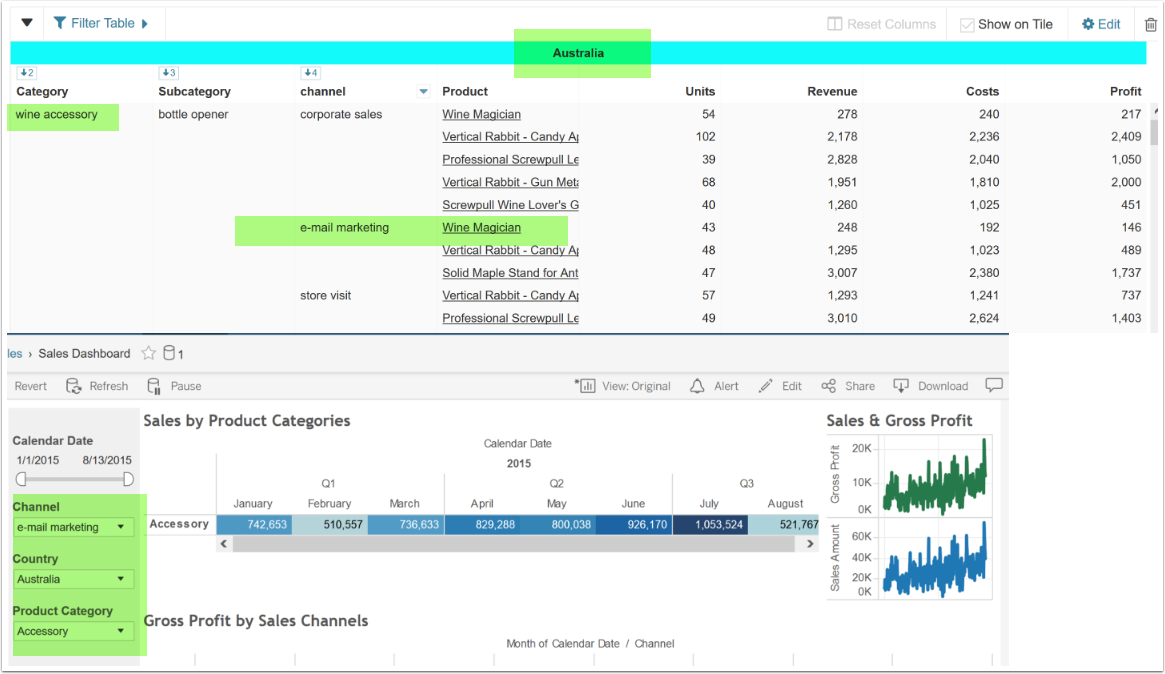Viewport: 1165px width, 674px height.
Task: Open the Solid Maple Stand product link
Action: tap(510, 273)
